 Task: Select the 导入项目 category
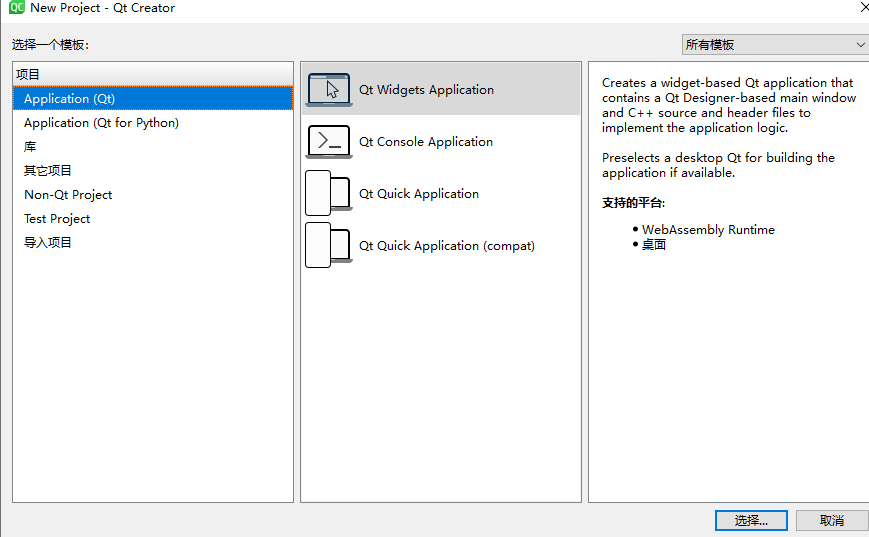point(153,242)
